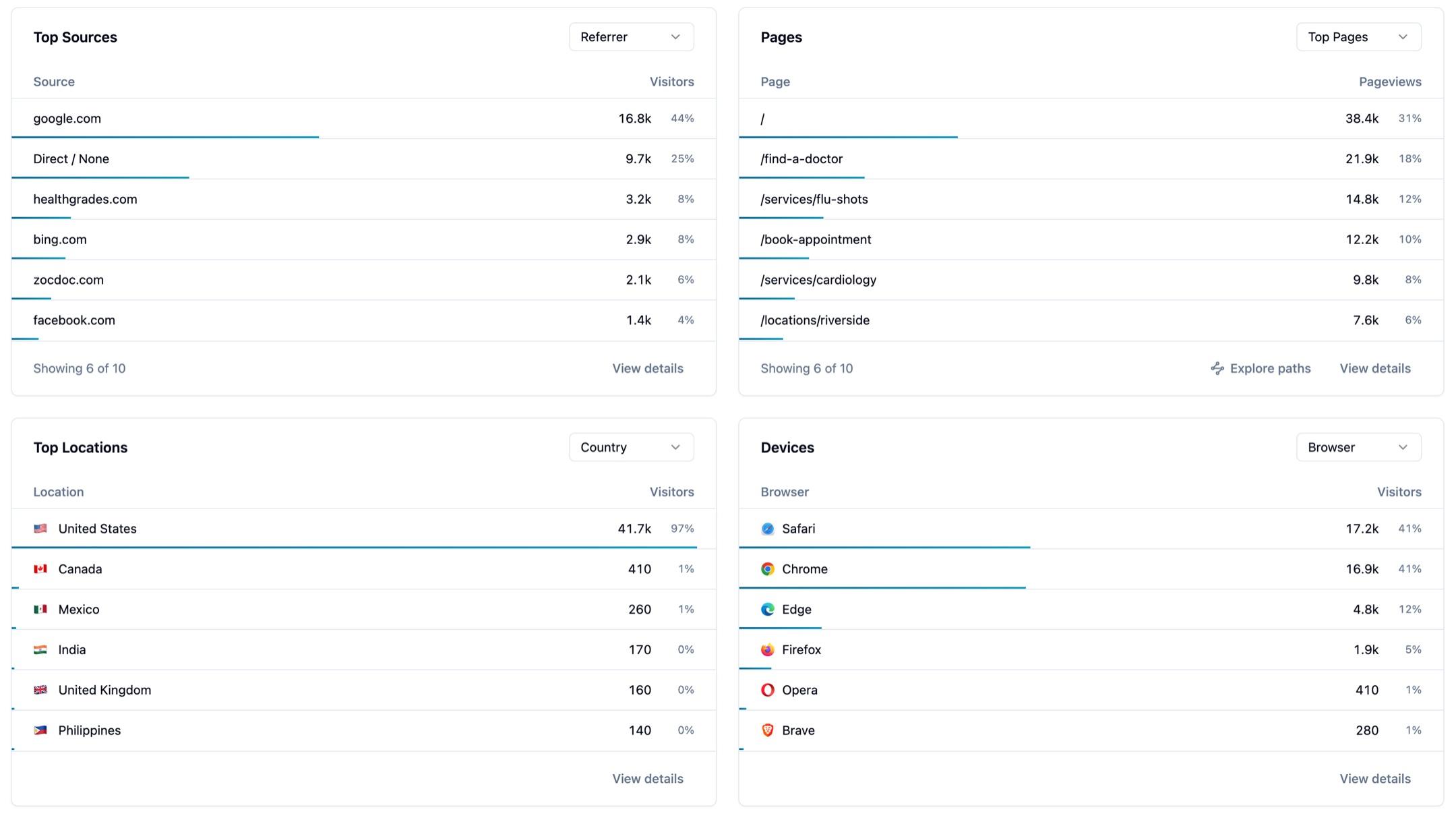View details for Pages panel
The image size is (1456, 820).
[1374, 368]
